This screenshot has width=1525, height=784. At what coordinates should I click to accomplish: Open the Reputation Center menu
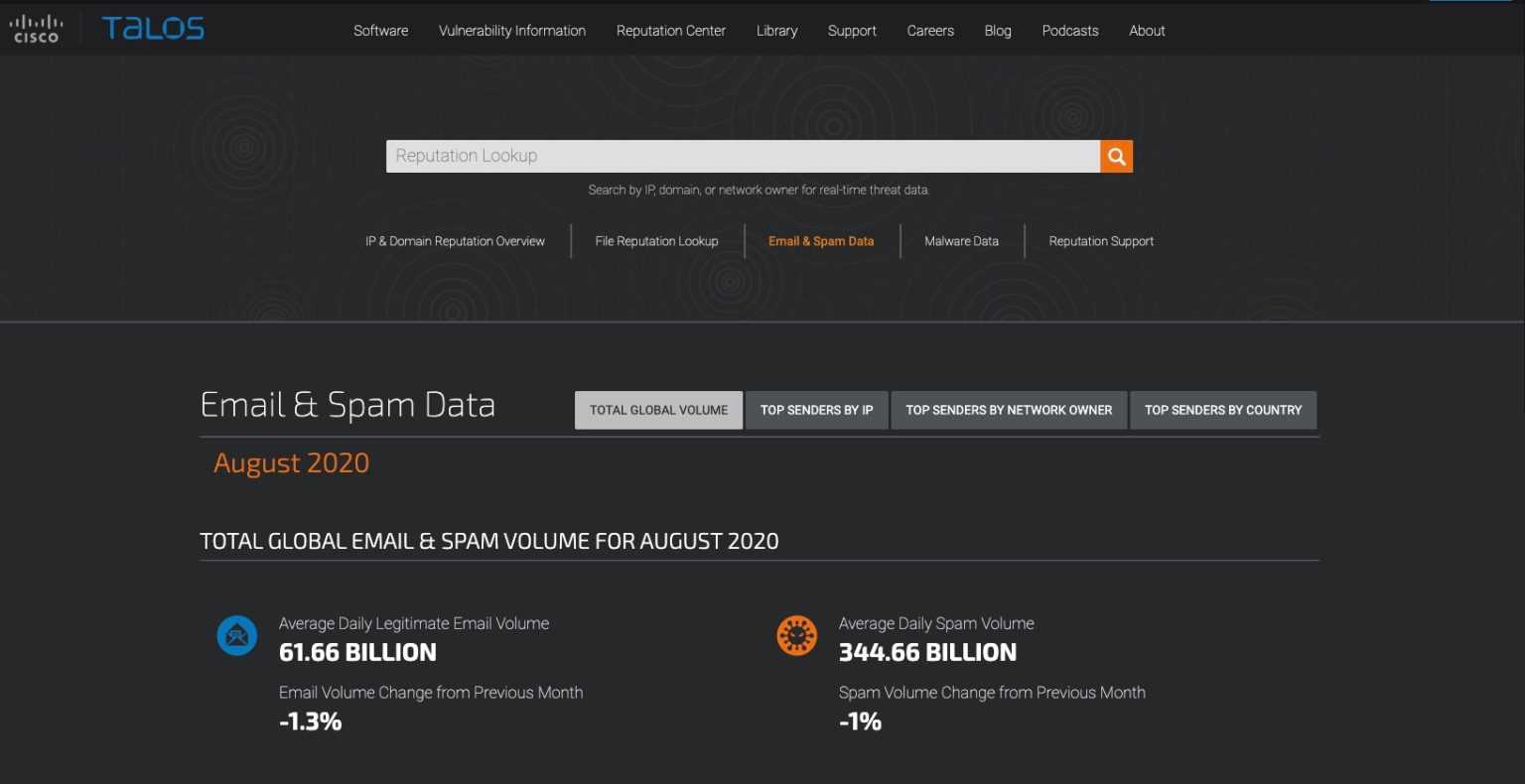(671, 31)
